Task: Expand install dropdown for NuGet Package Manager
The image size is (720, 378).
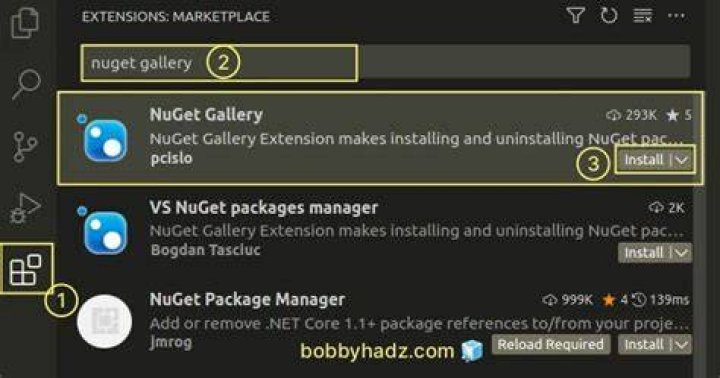Action: click(x=682, y=344)
